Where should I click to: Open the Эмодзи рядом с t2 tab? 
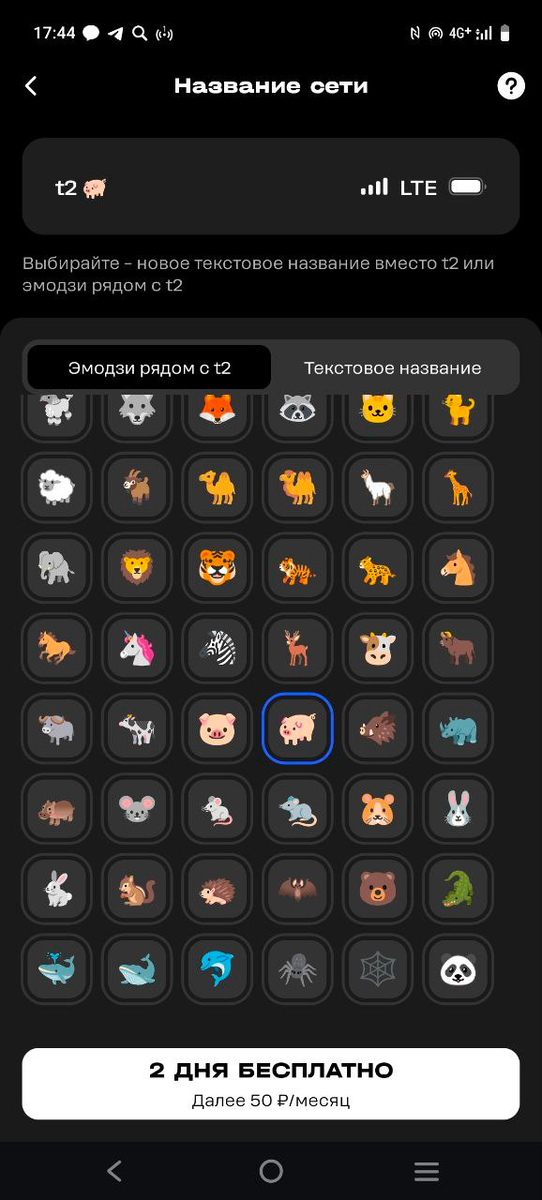point(150,368)
